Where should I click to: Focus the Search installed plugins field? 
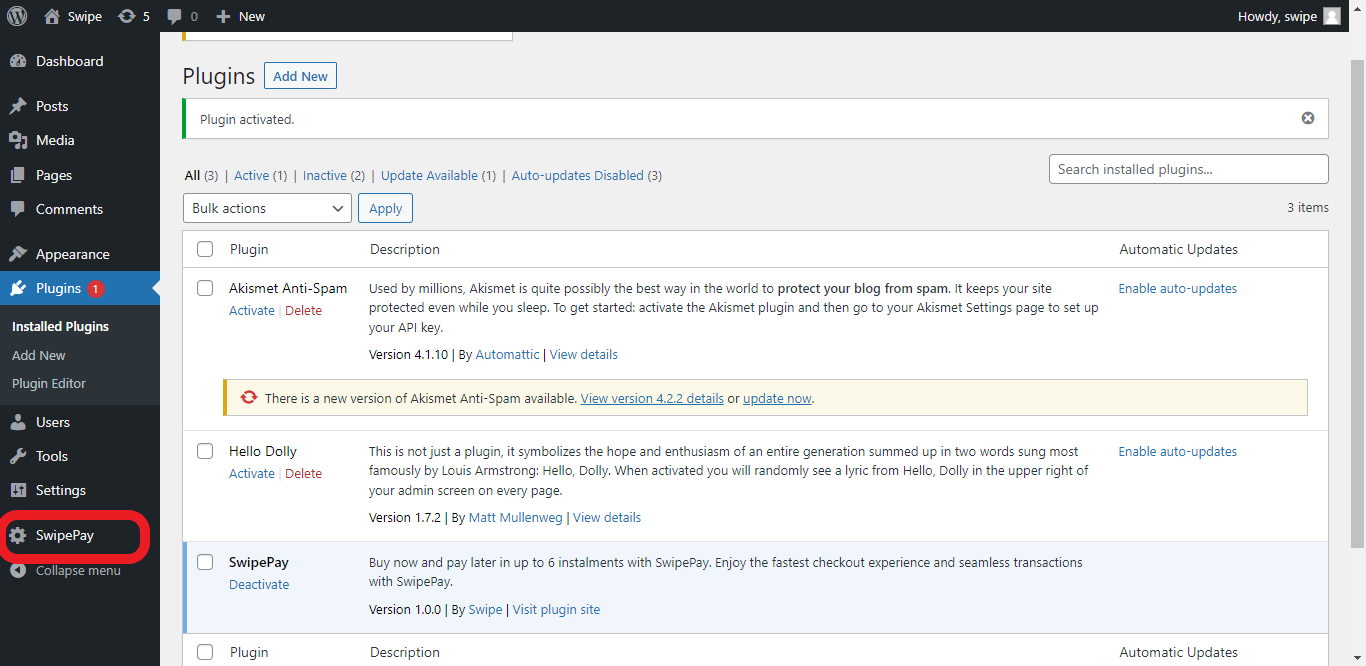click(x=1189, y=169)
